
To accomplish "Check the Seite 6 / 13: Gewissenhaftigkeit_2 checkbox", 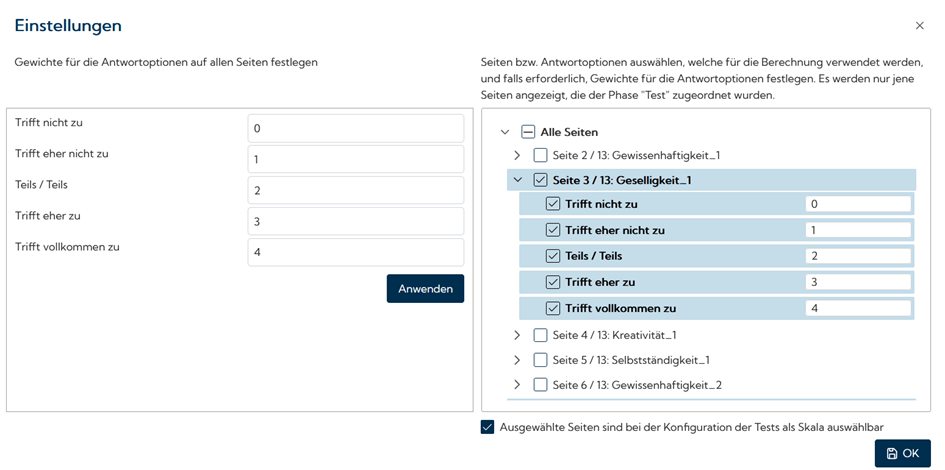I will [540, 385].
